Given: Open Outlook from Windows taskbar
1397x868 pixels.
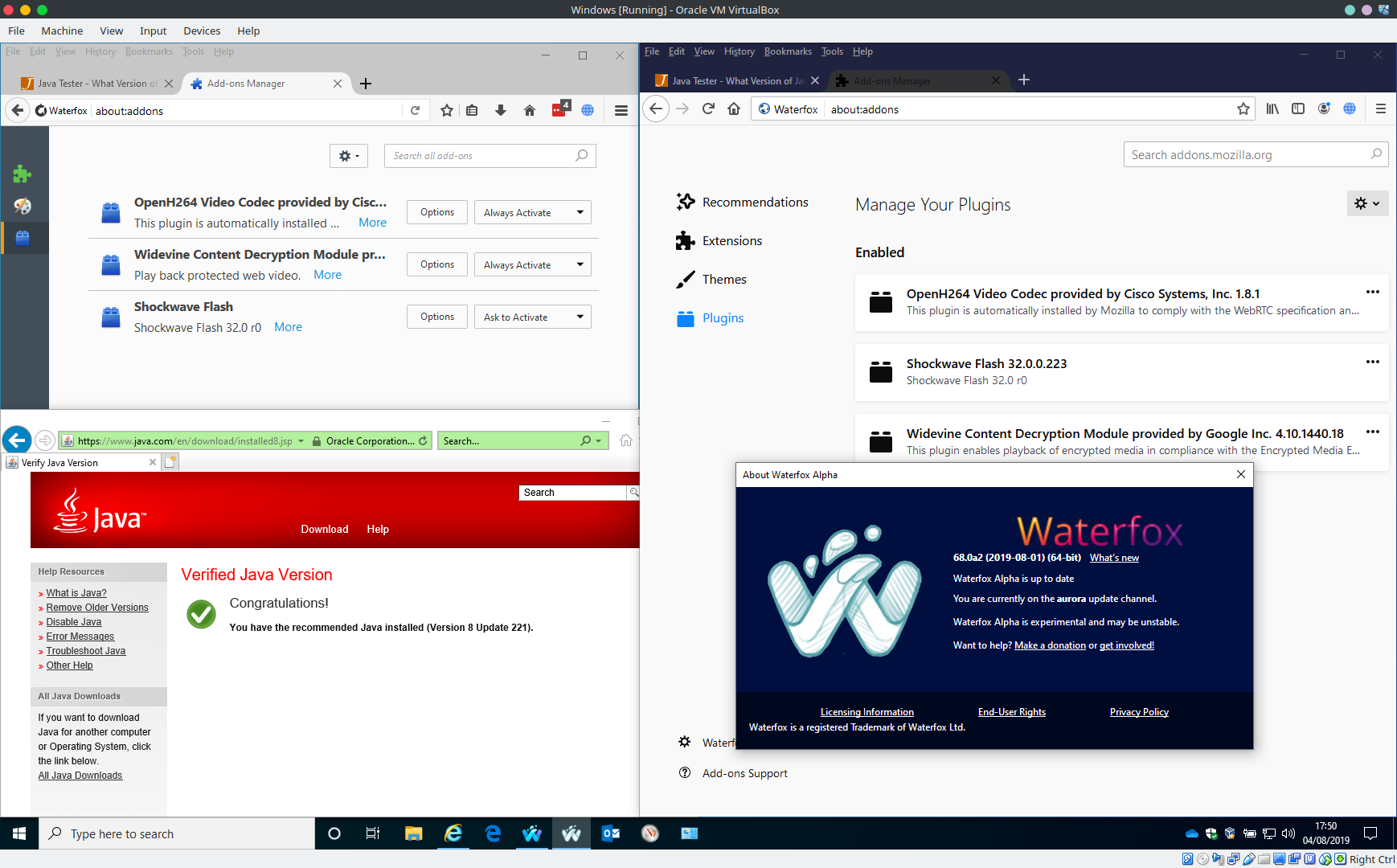Looking at the screenshot, I should (x=611, y=833).
